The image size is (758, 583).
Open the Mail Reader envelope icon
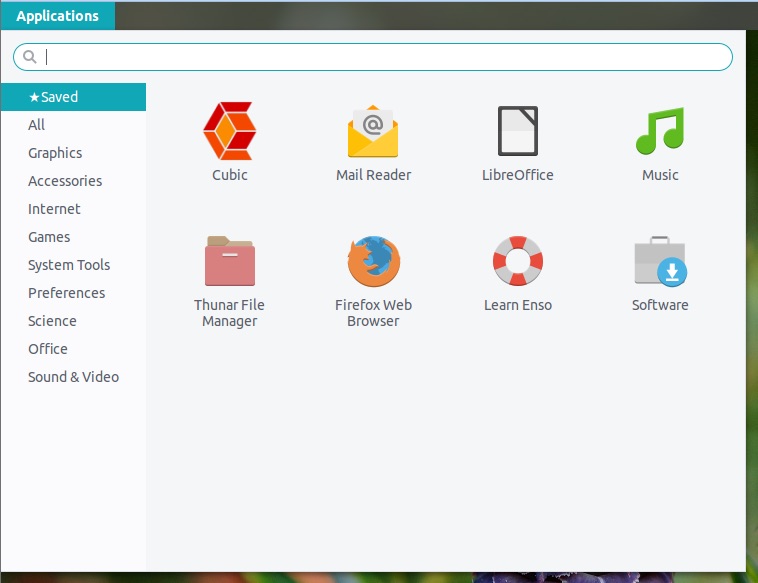click(x=373, y=131)
